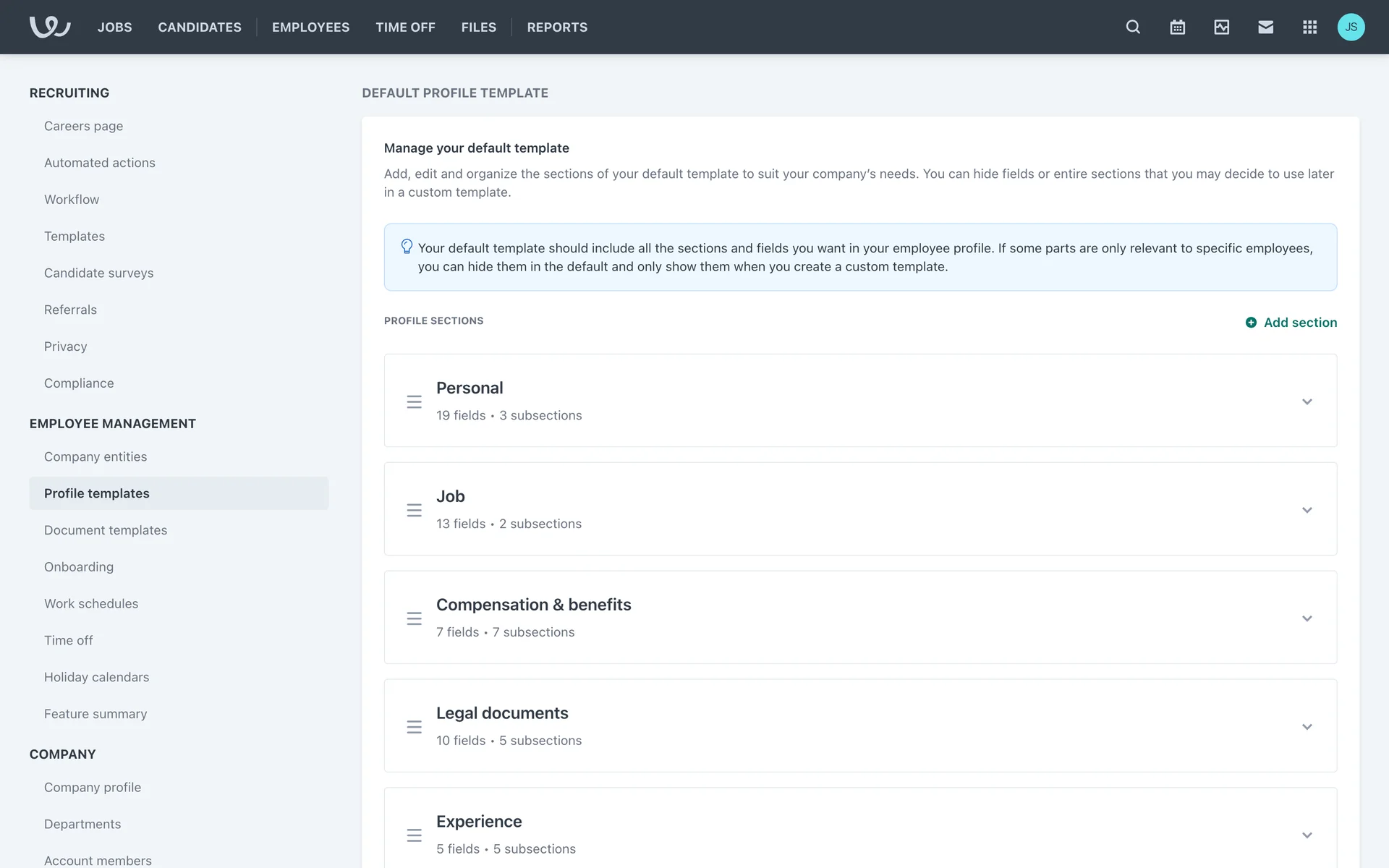Viewport: 1389px width, 868px height.
Task: Open the calendar icon in header
Action: pyautogui.click(x=1177, y=27)
